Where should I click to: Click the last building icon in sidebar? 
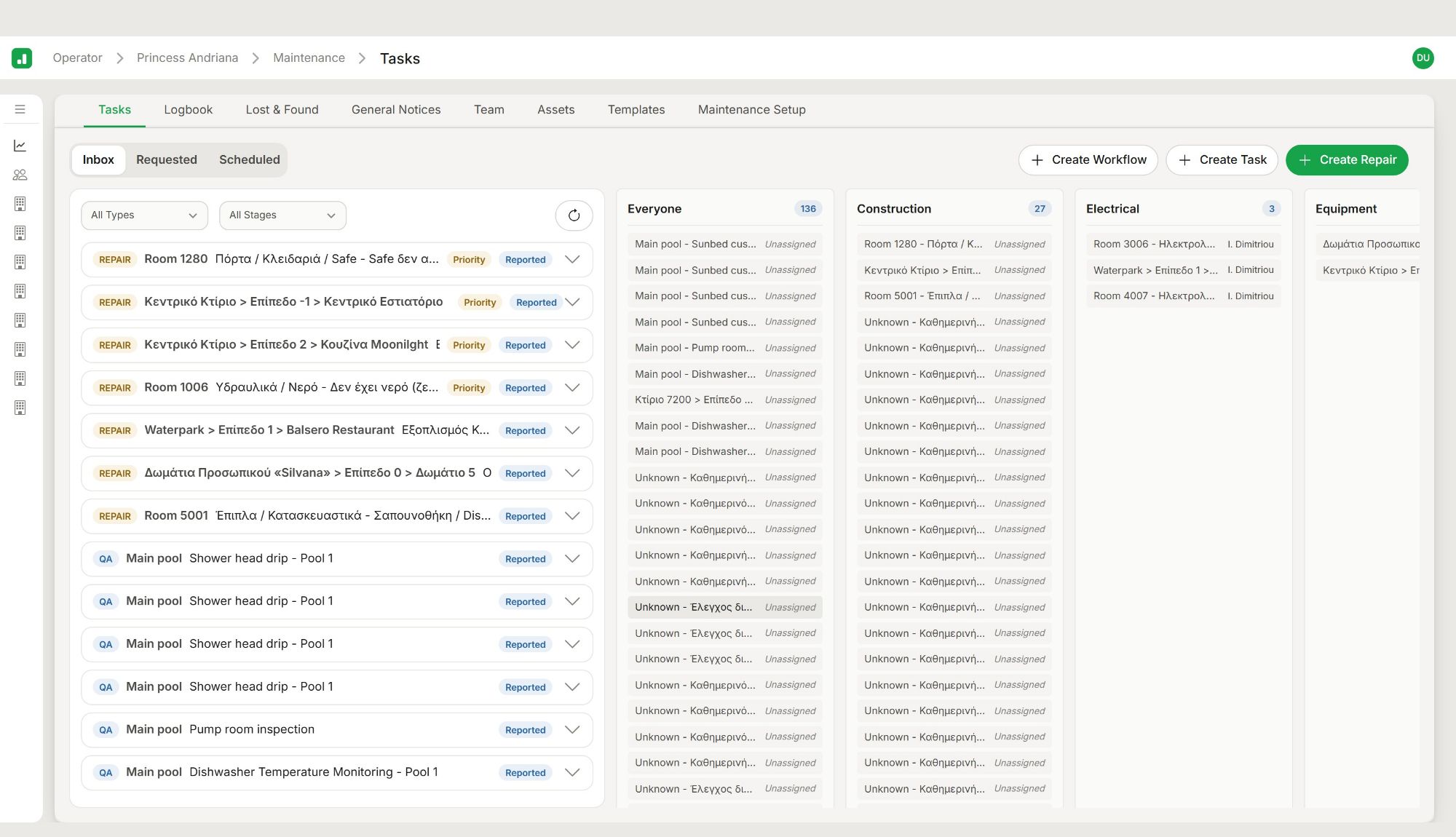20,408
